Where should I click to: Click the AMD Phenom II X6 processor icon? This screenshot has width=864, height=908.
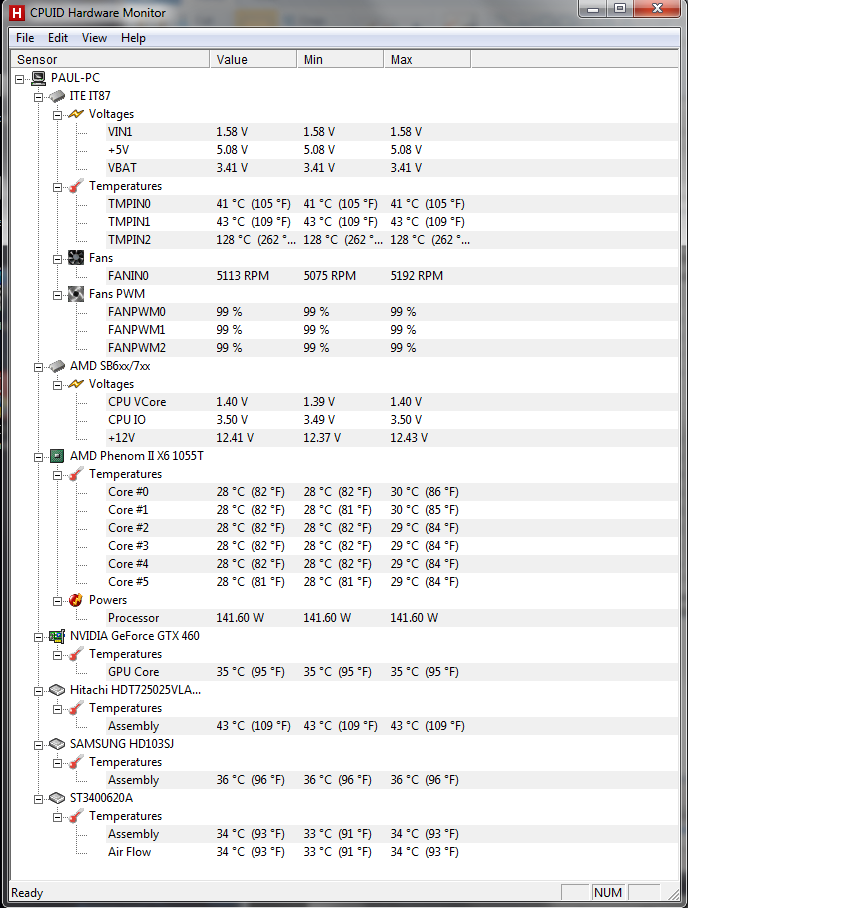click(x=57, y=456)
